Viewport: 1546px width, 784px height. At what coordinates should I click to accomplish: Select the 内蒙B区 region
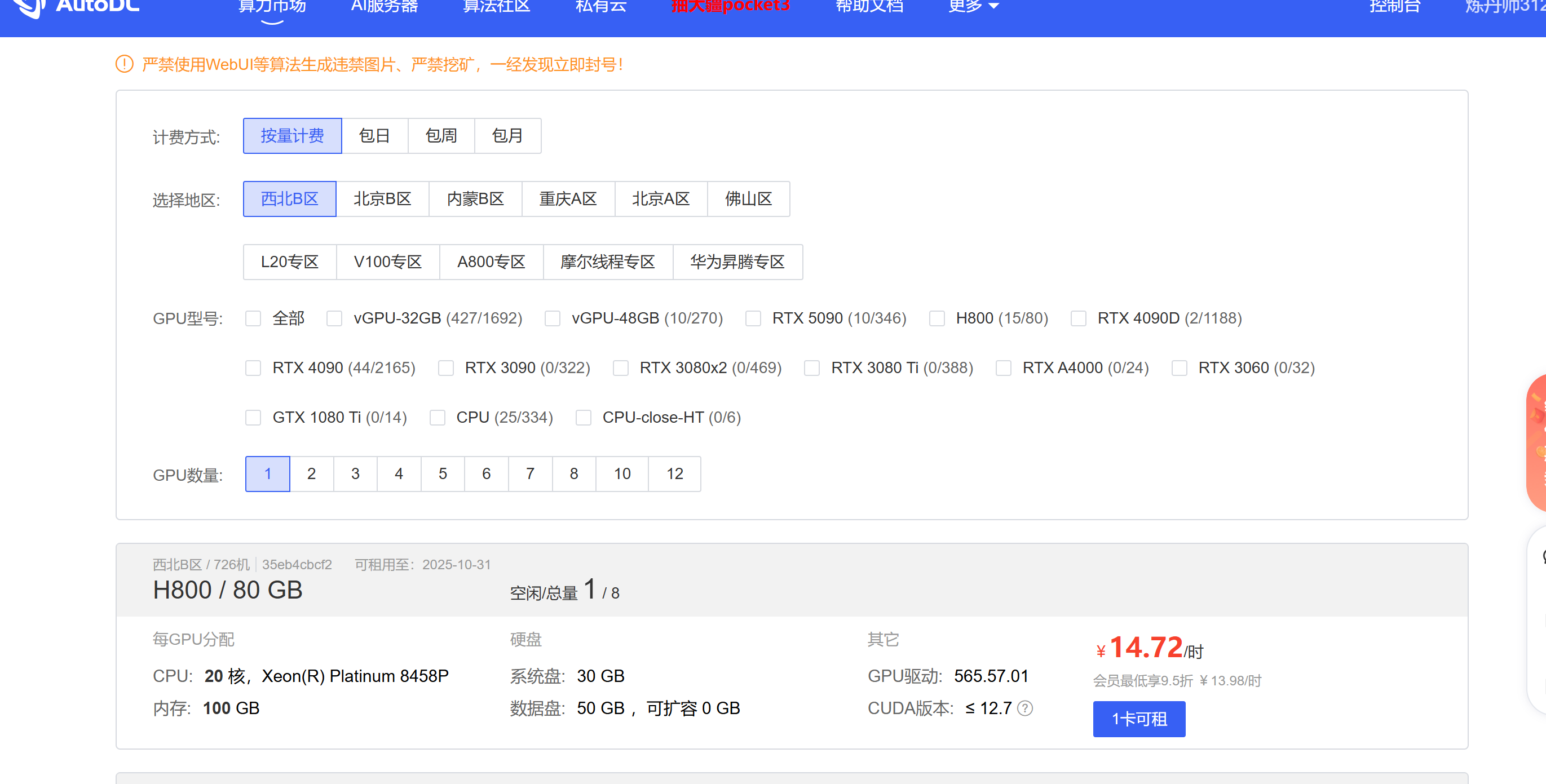475,199
